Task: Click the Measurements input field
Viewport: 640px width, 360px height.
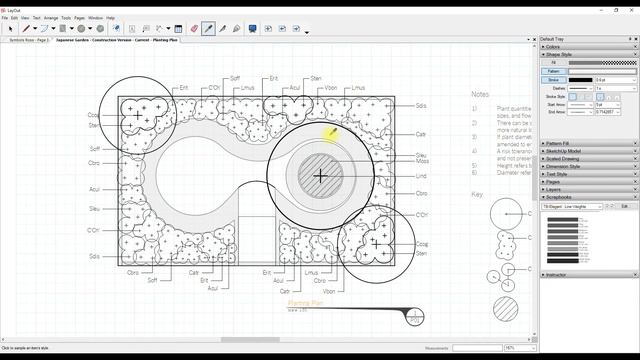Action: tap(477, 348)
